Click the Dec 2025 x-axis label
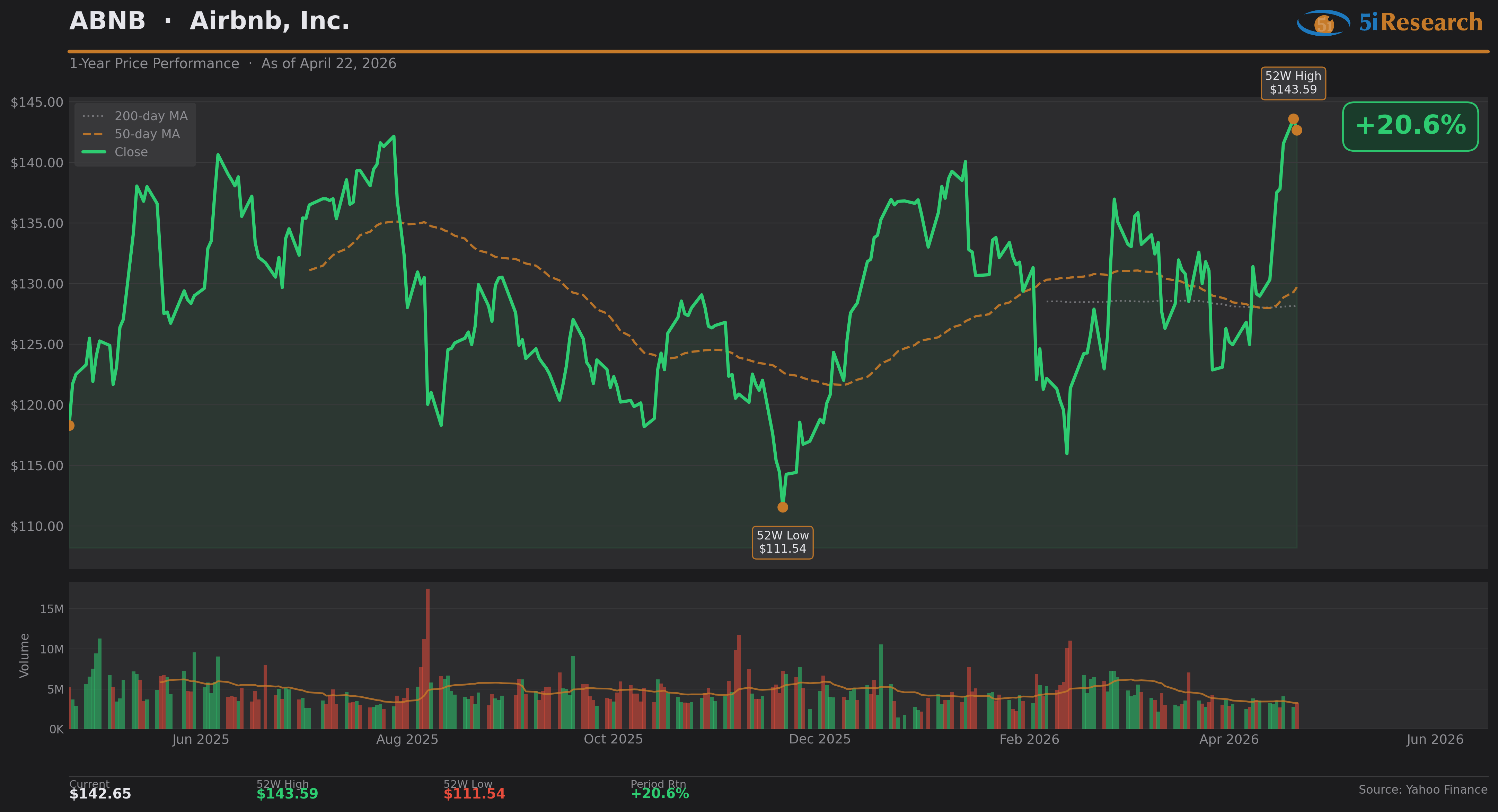The height and width of the screenshot is (812, 1498). pos(819,739)
